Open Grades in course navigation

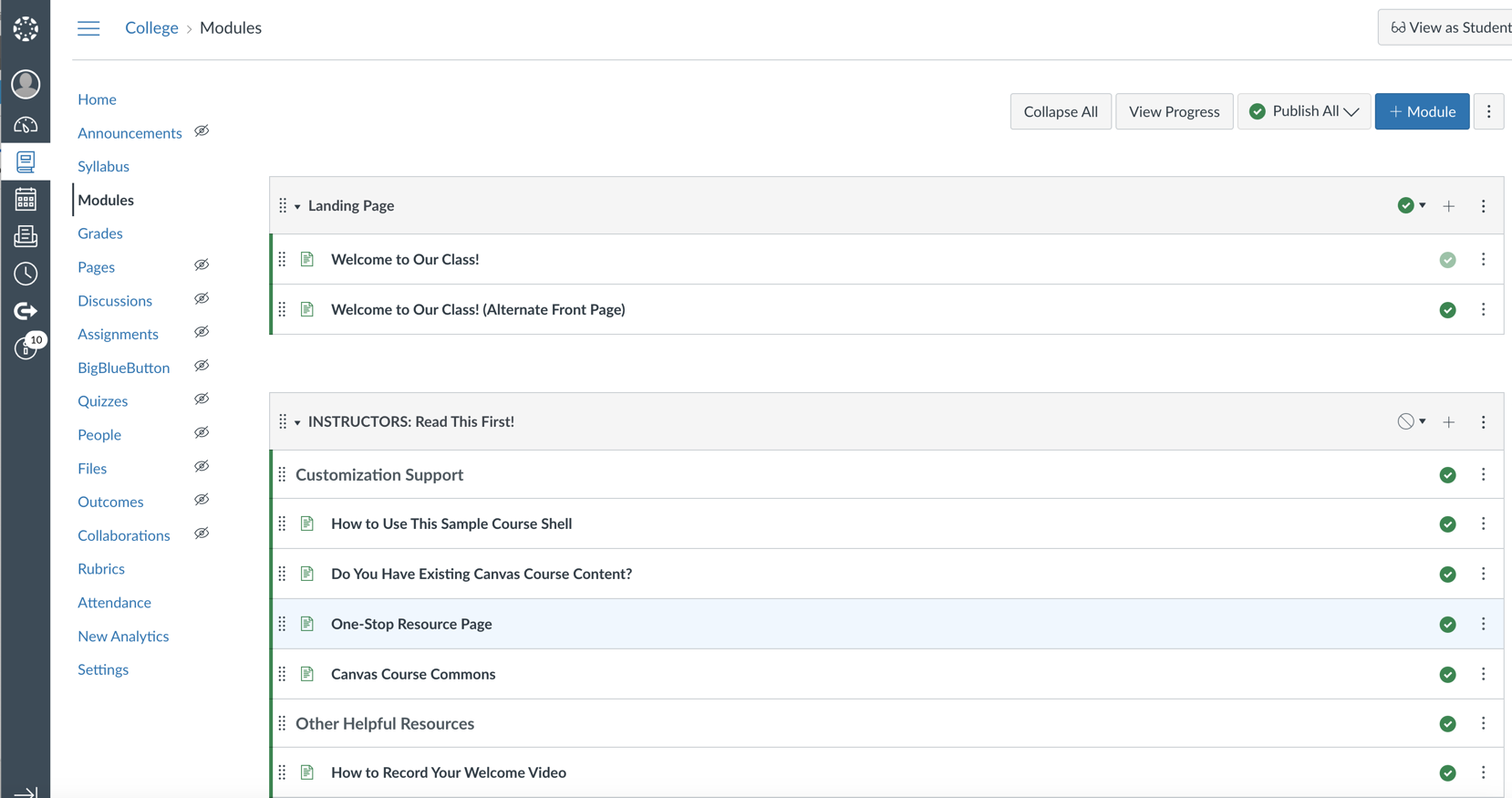pos(100,233)
